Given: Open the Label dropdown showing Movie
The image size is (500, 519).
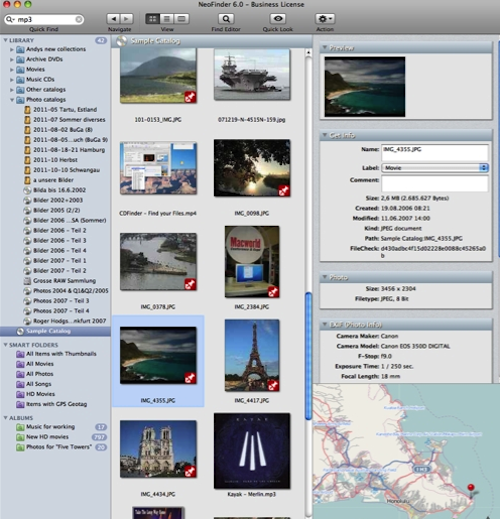Looking at the screenshot, I should (435, 168).
